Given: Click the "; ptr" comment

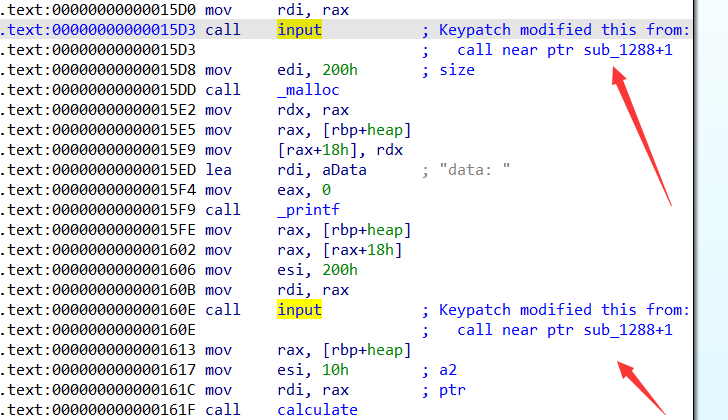Looking at the screenshot, I should [x=442, y=390].
